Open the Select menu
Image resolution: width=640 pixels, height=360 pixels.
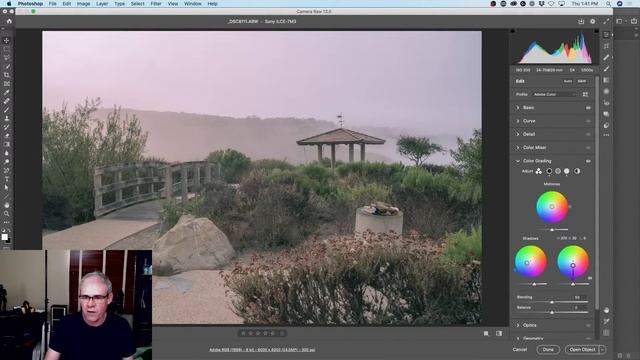point(138,4)
